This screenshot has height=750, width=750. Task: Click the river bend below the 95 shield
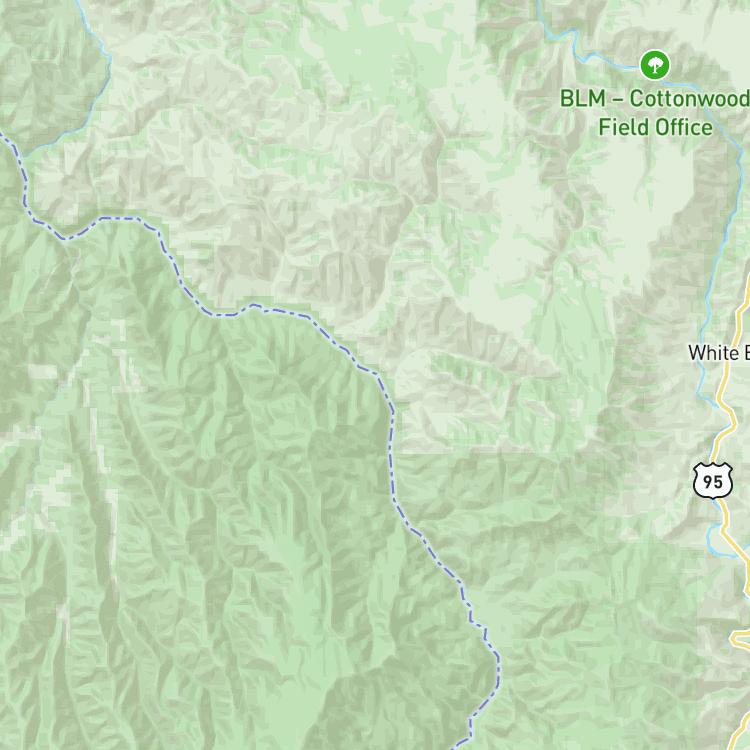point(717,540)
